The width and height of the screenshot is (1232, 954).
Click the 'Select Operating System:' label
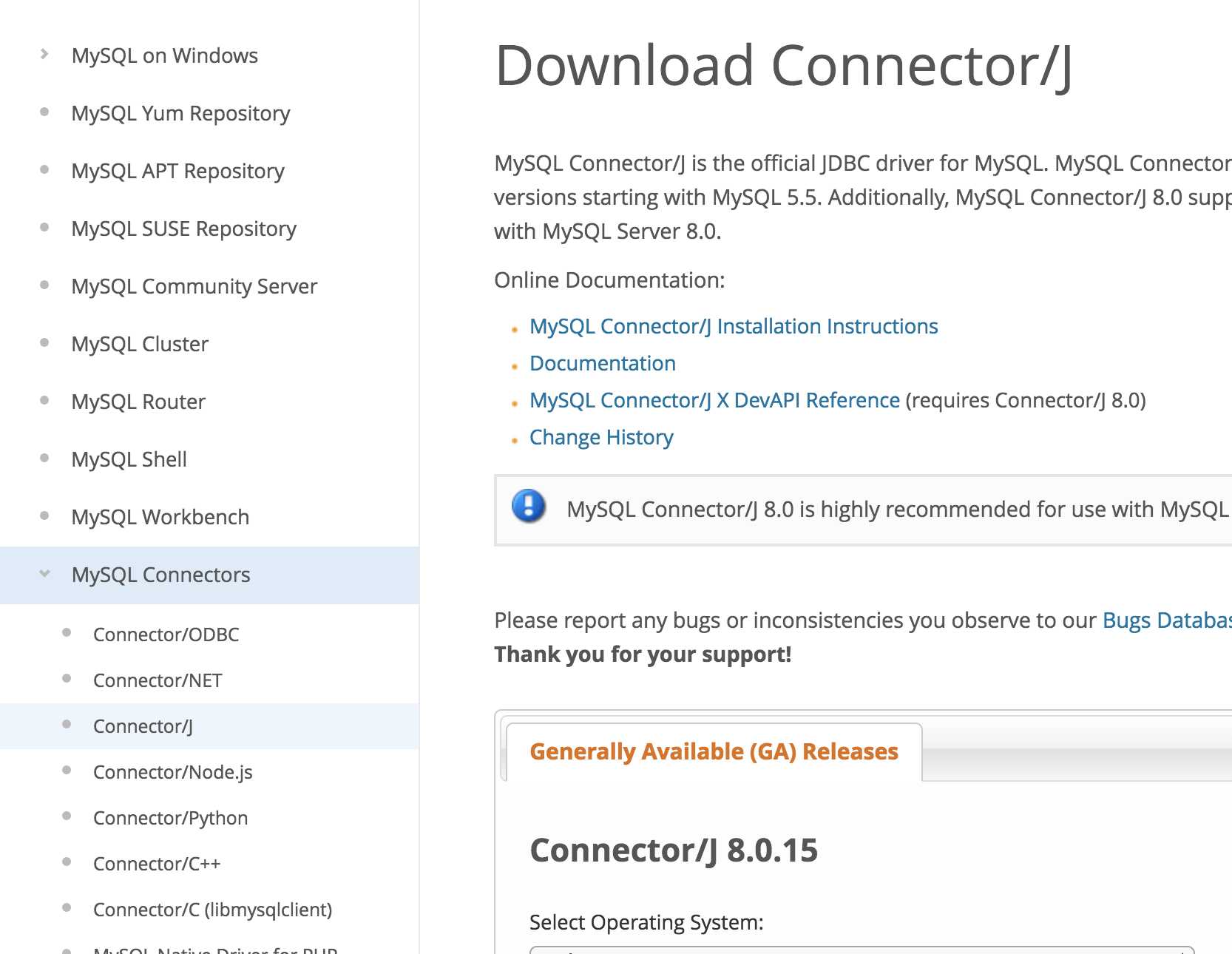point(646,922)
